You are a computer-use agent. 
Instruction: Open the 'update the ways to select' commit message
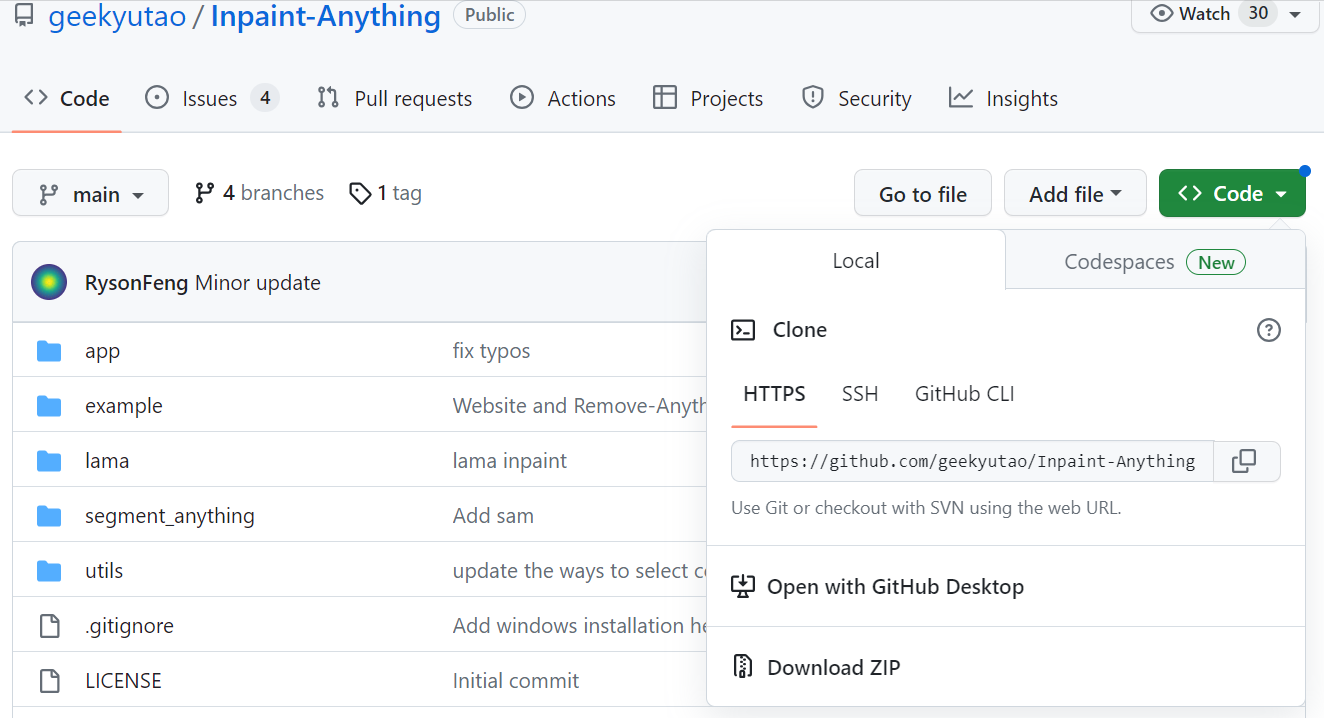tap(579, 571)
